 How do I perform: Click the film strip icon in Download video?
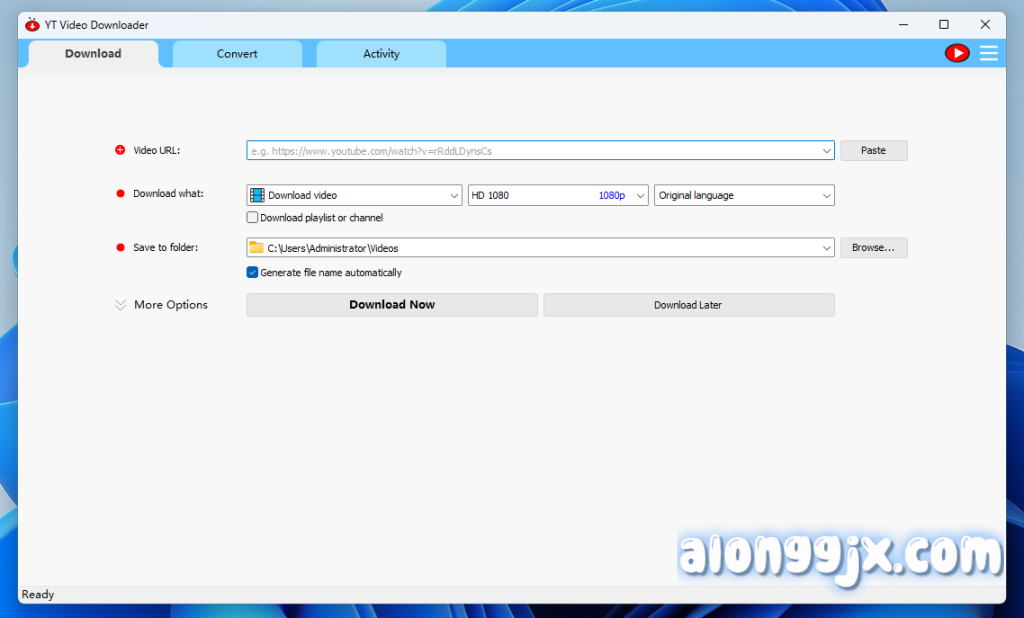[x=257, y=195]
